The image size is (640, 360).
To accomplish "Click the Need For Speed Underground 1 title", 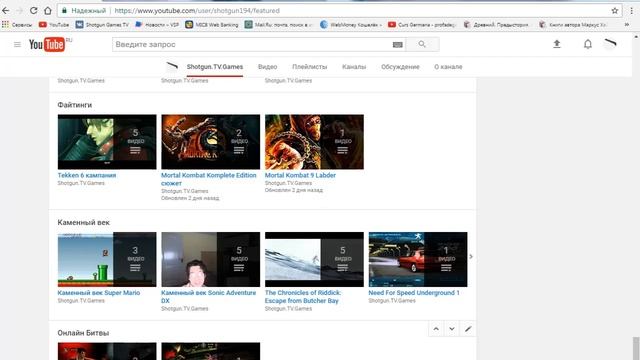I will [414, 293].
